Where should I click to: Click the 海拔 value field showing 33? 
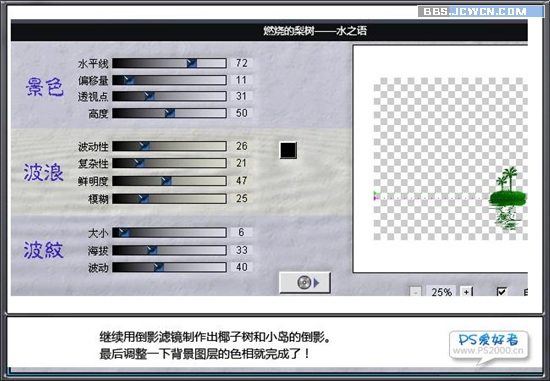(x=241, y=250)
